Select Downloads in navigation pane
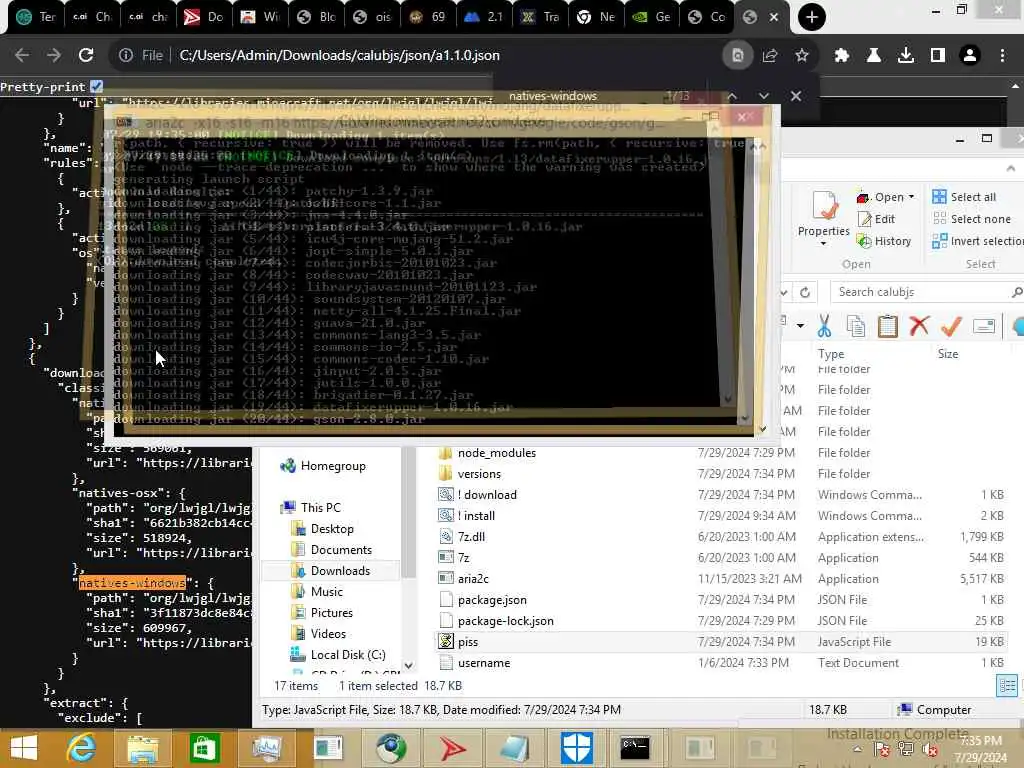The width and height of the screenshot is (1024, 768). point(330,570)
